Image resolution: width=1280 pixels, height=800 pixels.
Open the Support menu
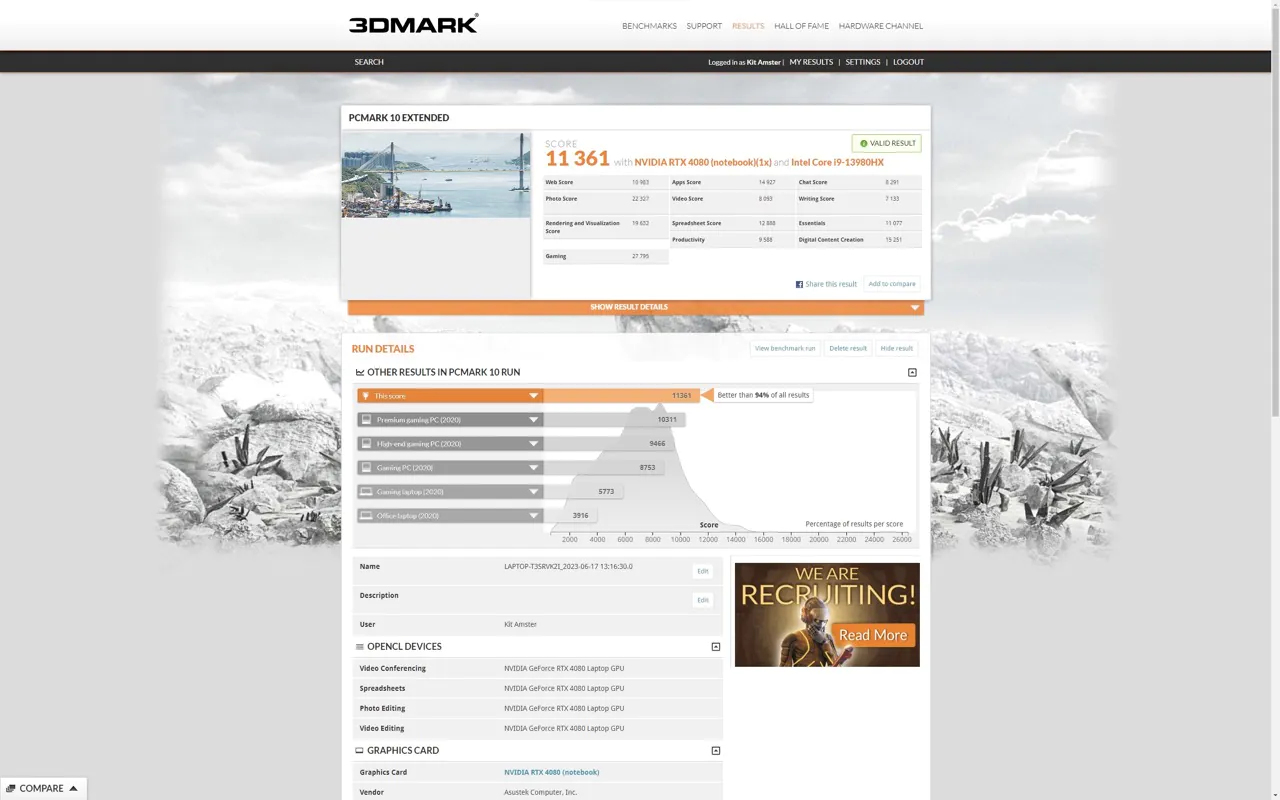[704, 26]
